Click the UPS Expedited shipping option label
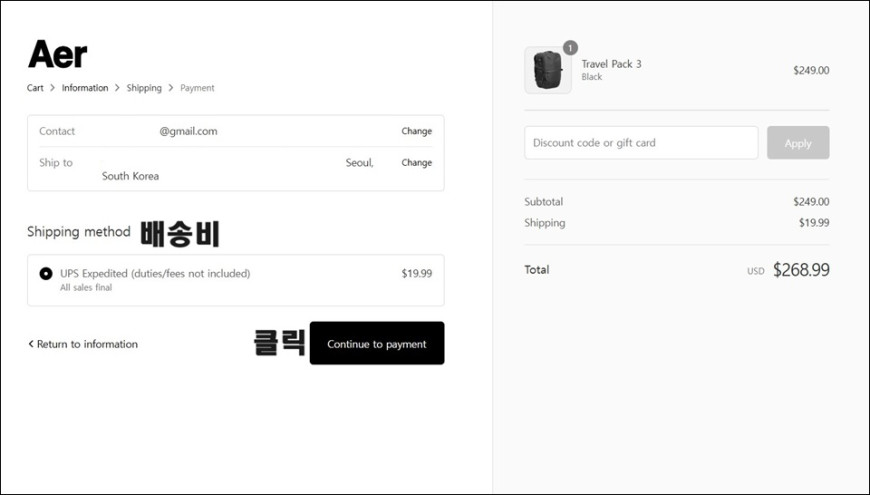 click(155, 274)
